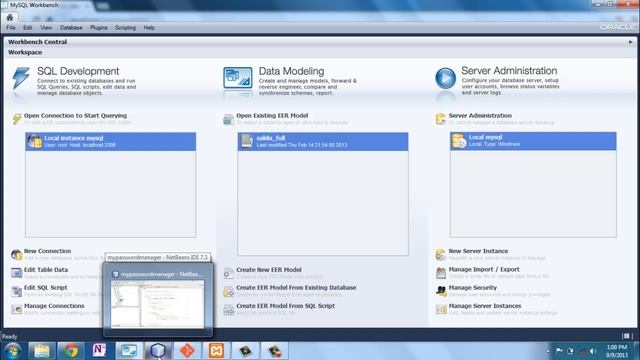Click the Edit SQL Script icon

tap(16, 291)
